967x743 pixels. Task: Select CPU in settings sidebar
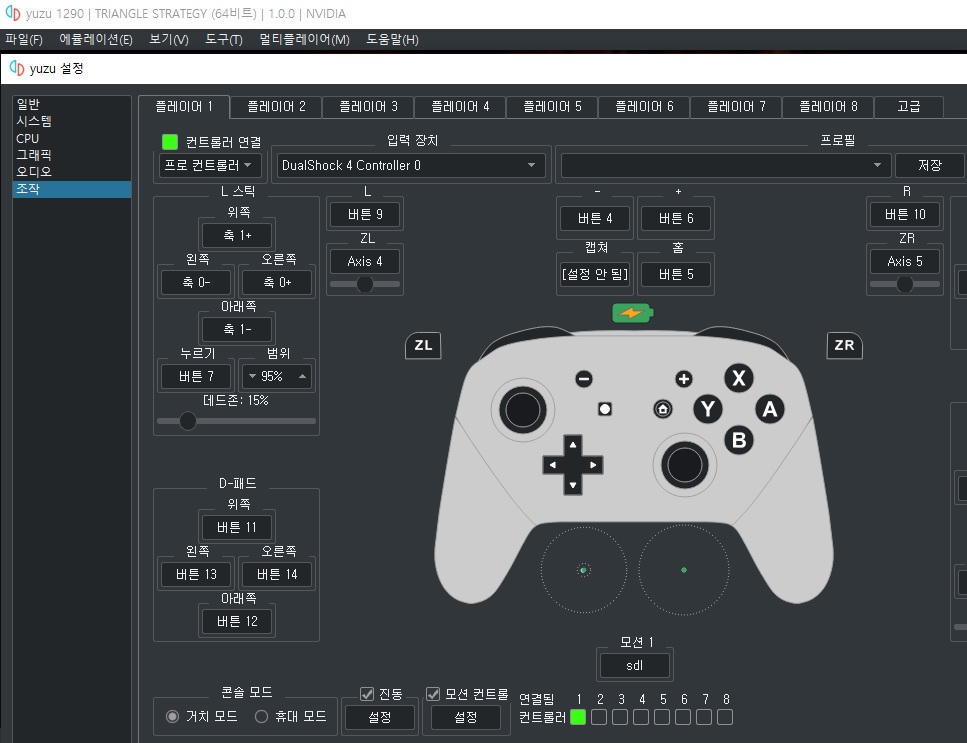72,138
